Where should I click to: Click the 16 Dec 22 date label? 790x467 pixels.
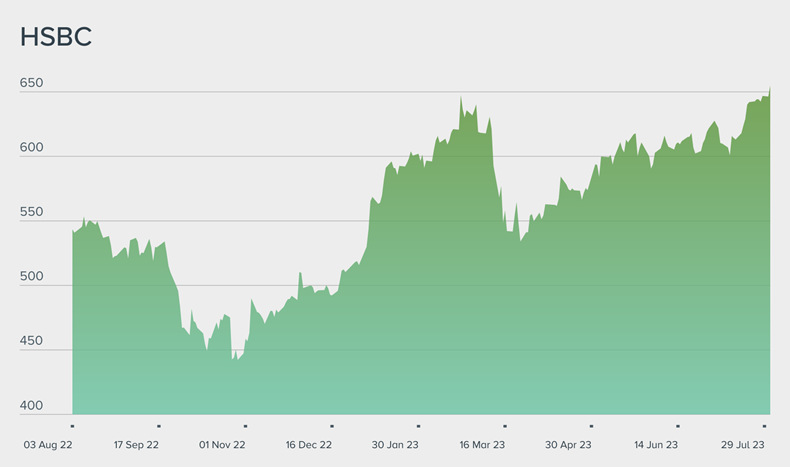(309, 445)
